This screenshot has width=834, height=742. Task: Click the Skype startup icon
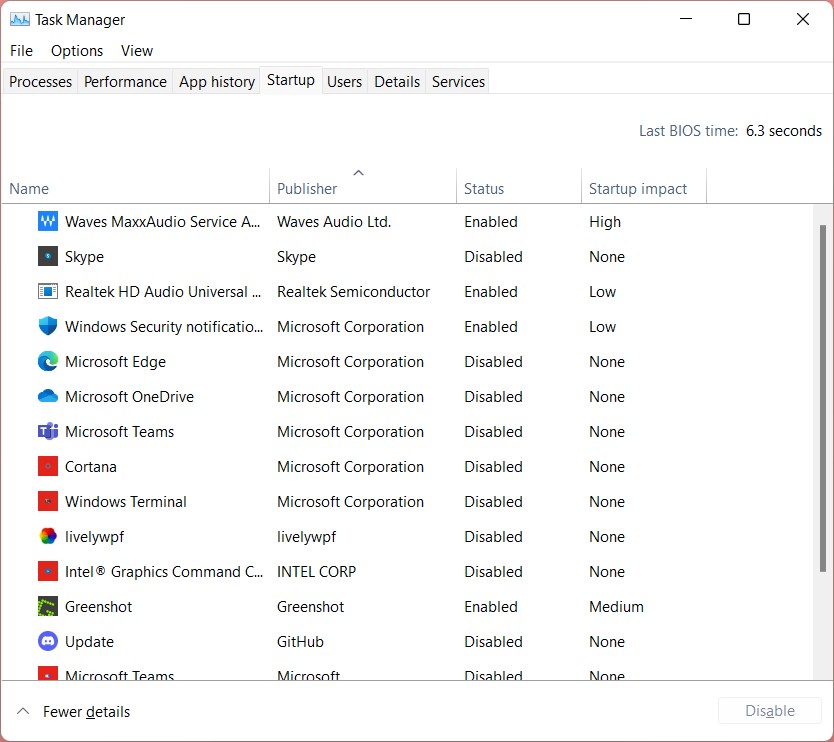coord(48,256)
